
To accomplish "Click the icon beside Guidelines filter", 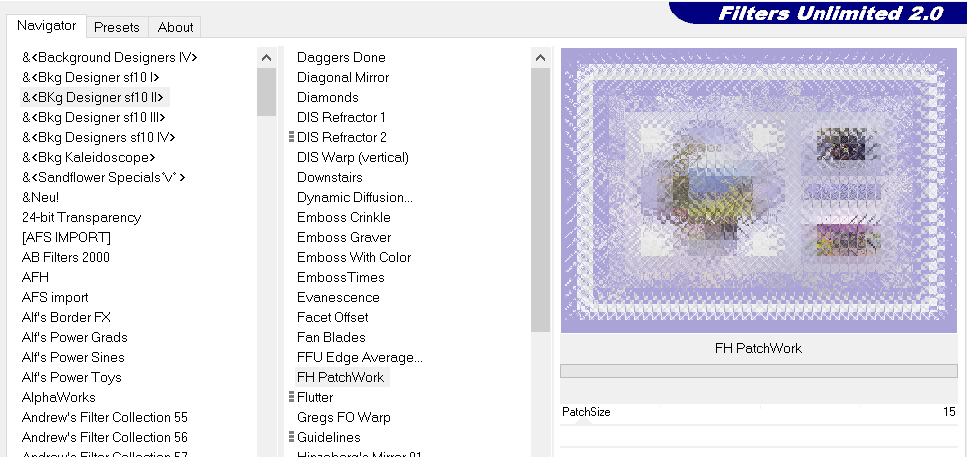I will coord(291,437).
